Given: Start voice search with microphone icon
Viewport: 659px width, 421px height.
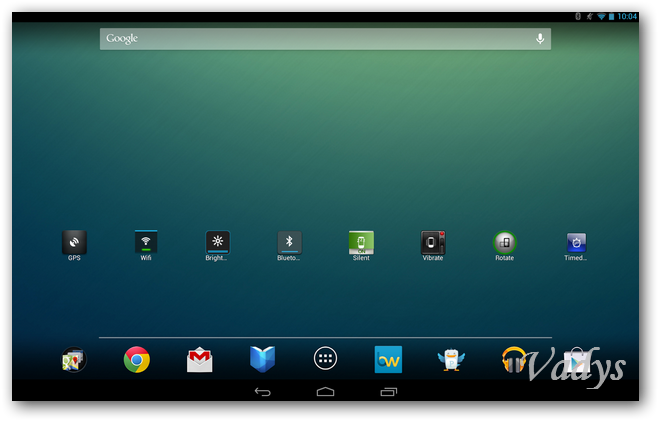Looking at the screenshot, I should (x=540, y=38).
